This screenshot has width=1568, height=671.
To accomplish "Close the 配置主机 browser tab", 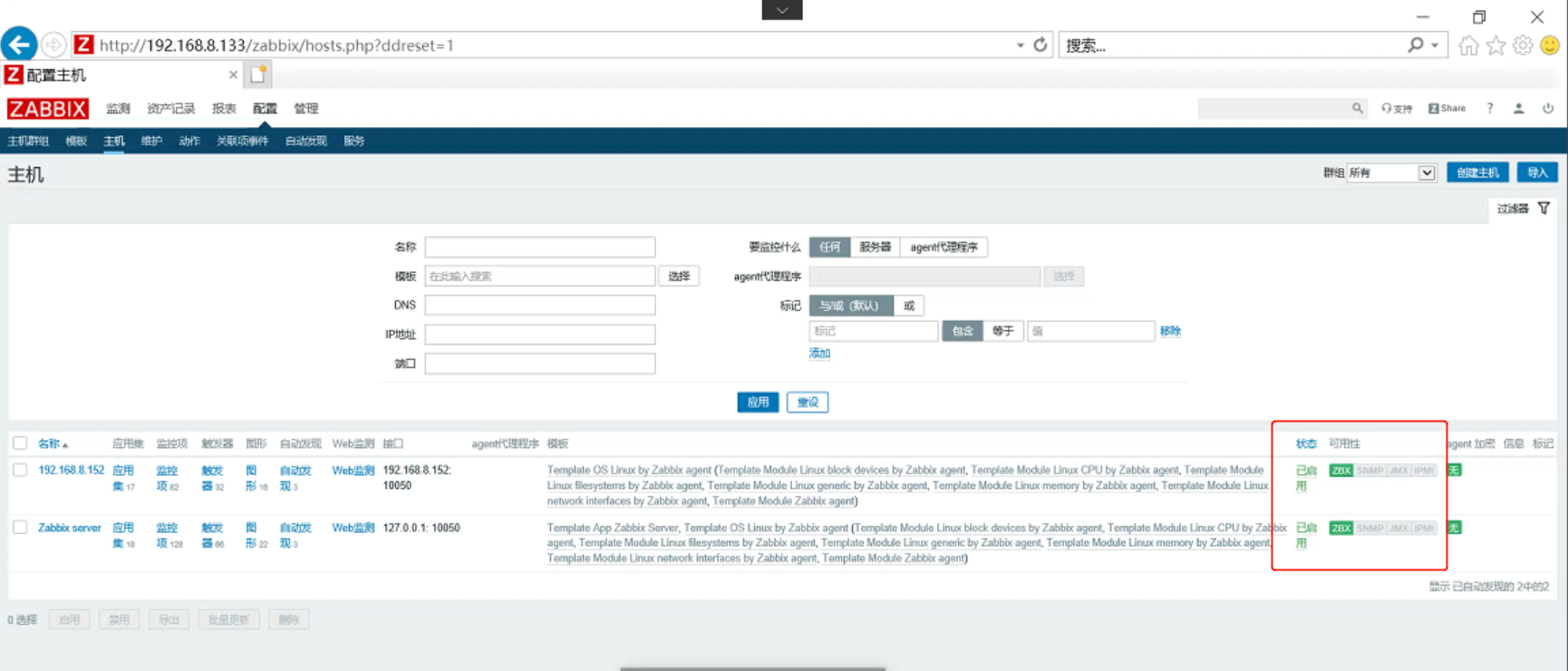I will click(x=233, y=75).
